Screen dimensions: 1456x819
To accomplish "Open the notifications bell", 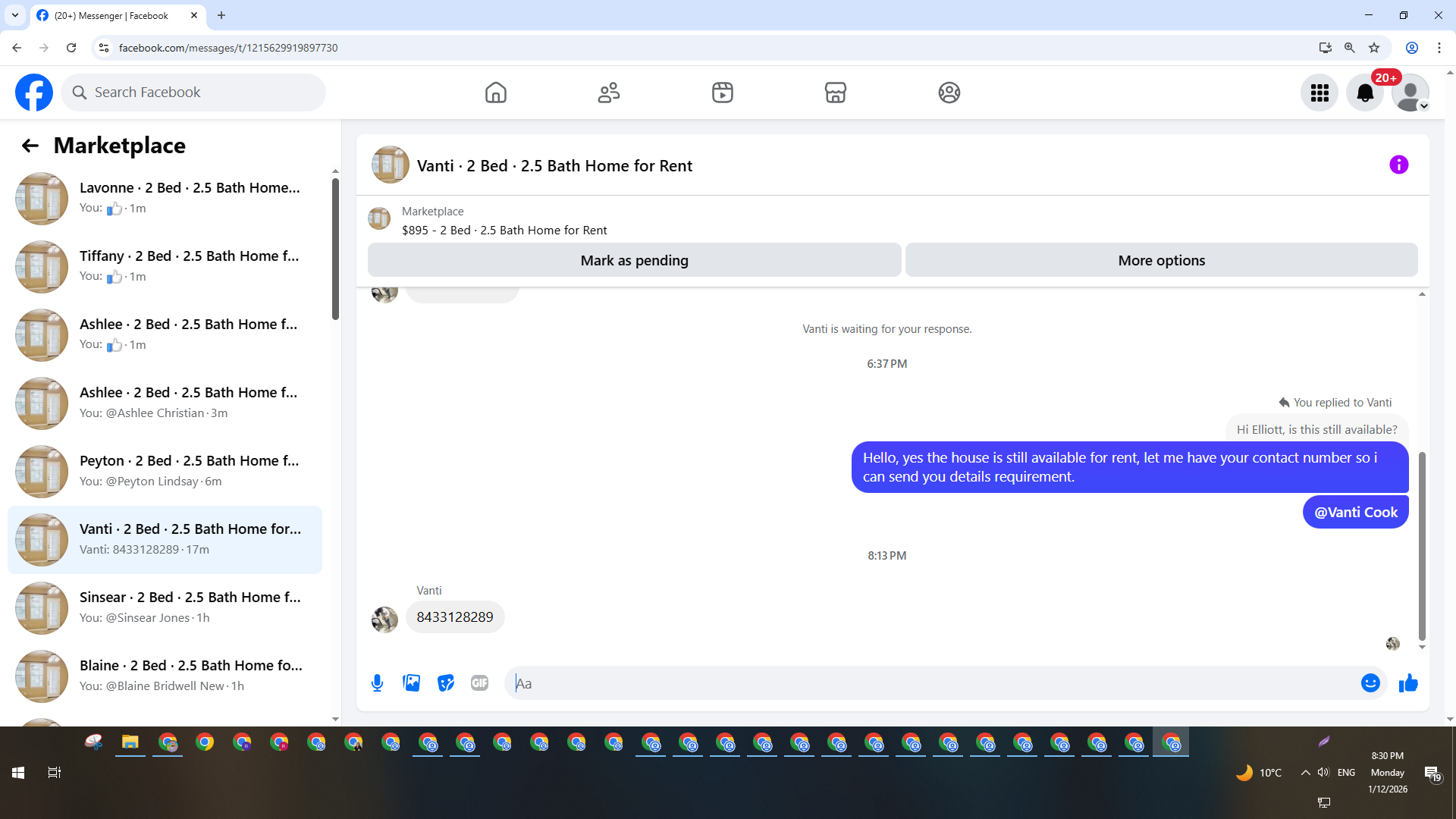I will [1364, 93].
